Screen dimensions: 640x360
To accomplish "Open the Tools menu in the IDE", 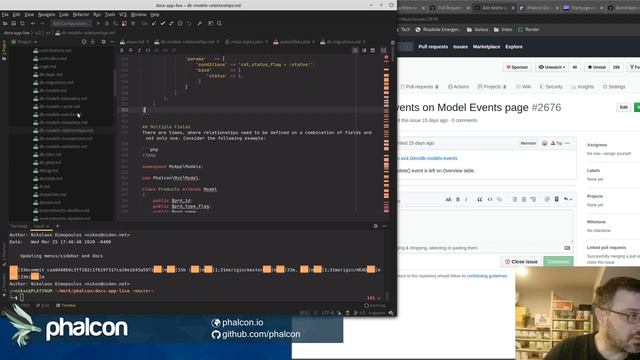I will (110, 15).
